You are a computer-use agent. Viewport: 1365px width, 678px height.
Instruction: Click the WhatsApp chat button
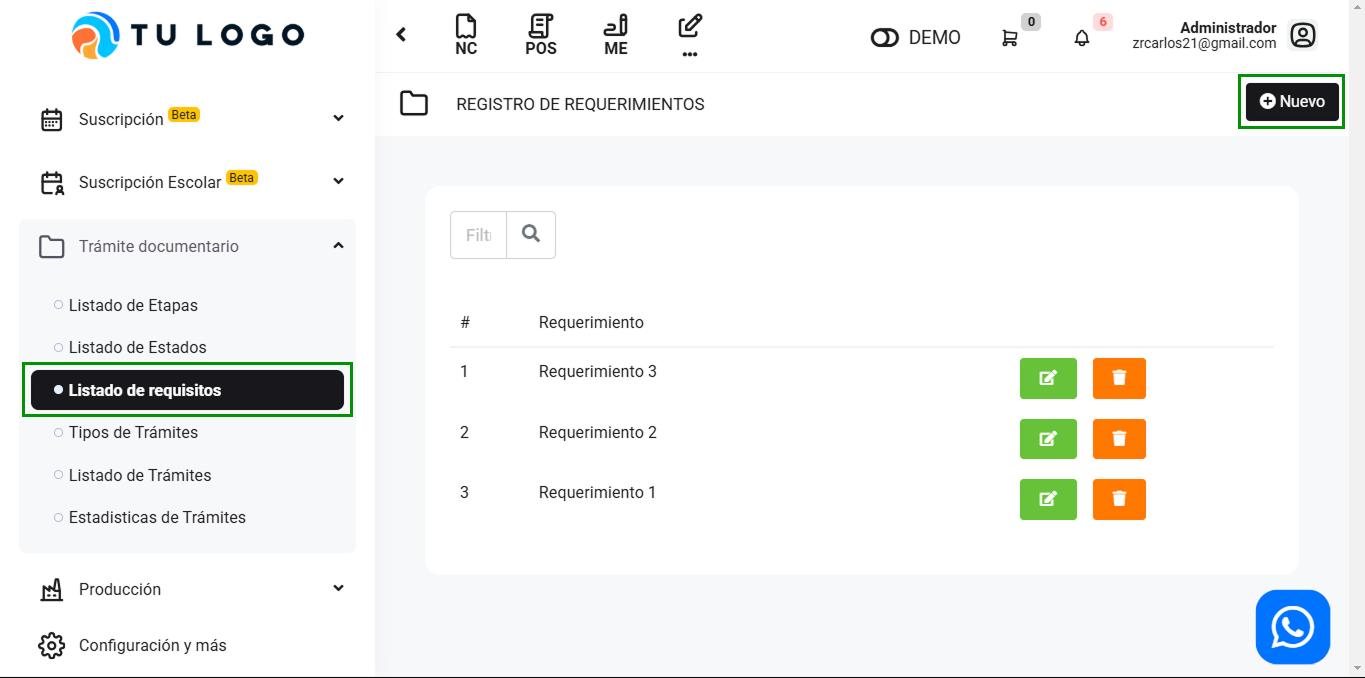point(1292,627)
